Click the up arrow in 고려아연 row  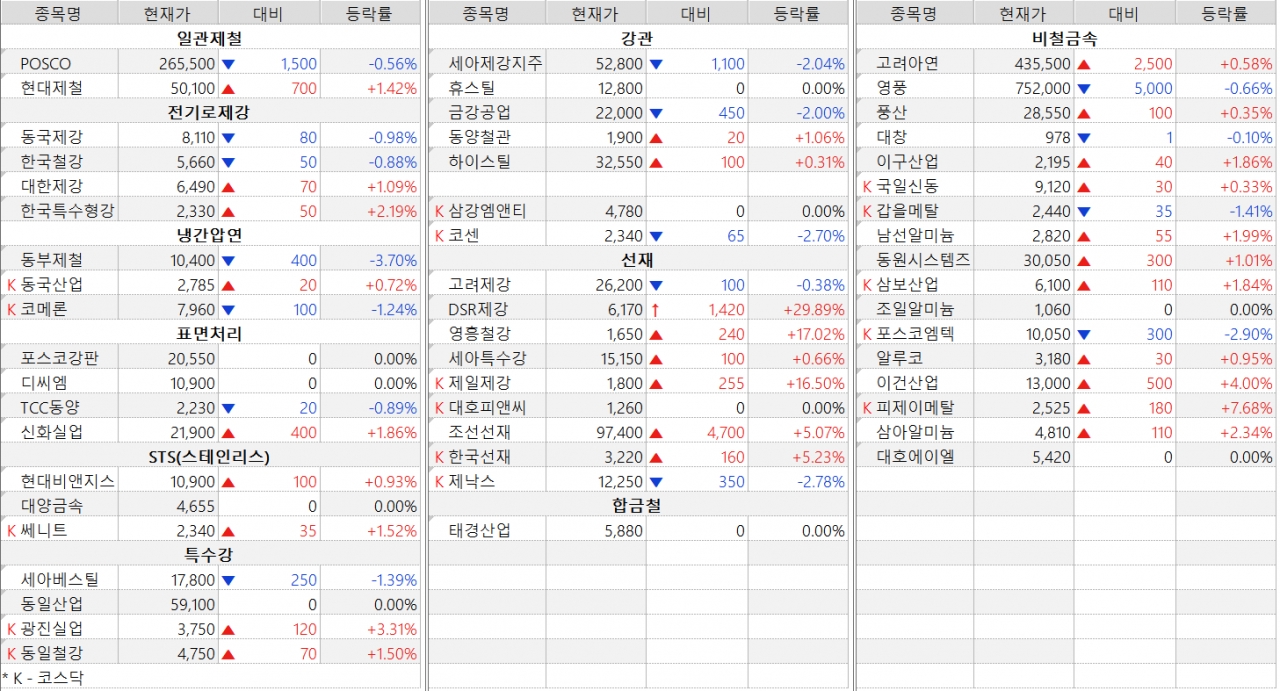pyautogui.click(x=1084, y=64)
